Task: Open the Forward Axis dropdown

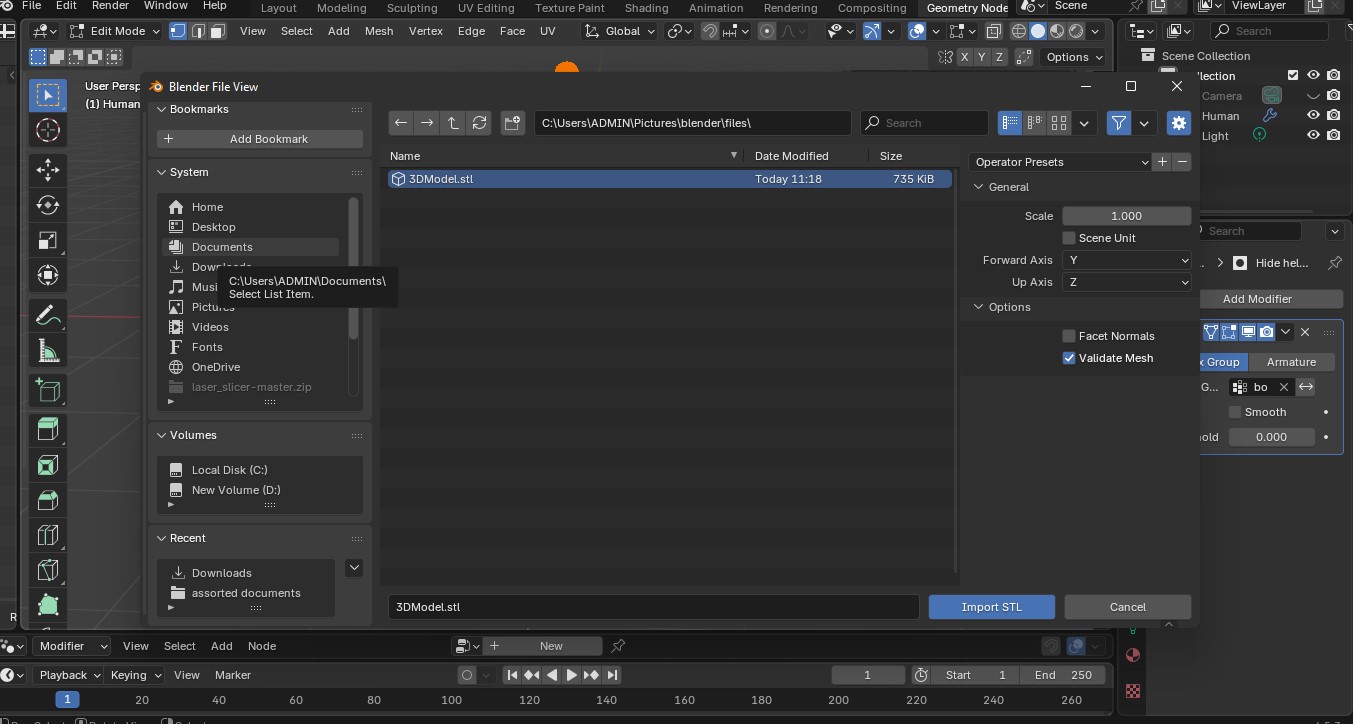Action: [1127, 260]
